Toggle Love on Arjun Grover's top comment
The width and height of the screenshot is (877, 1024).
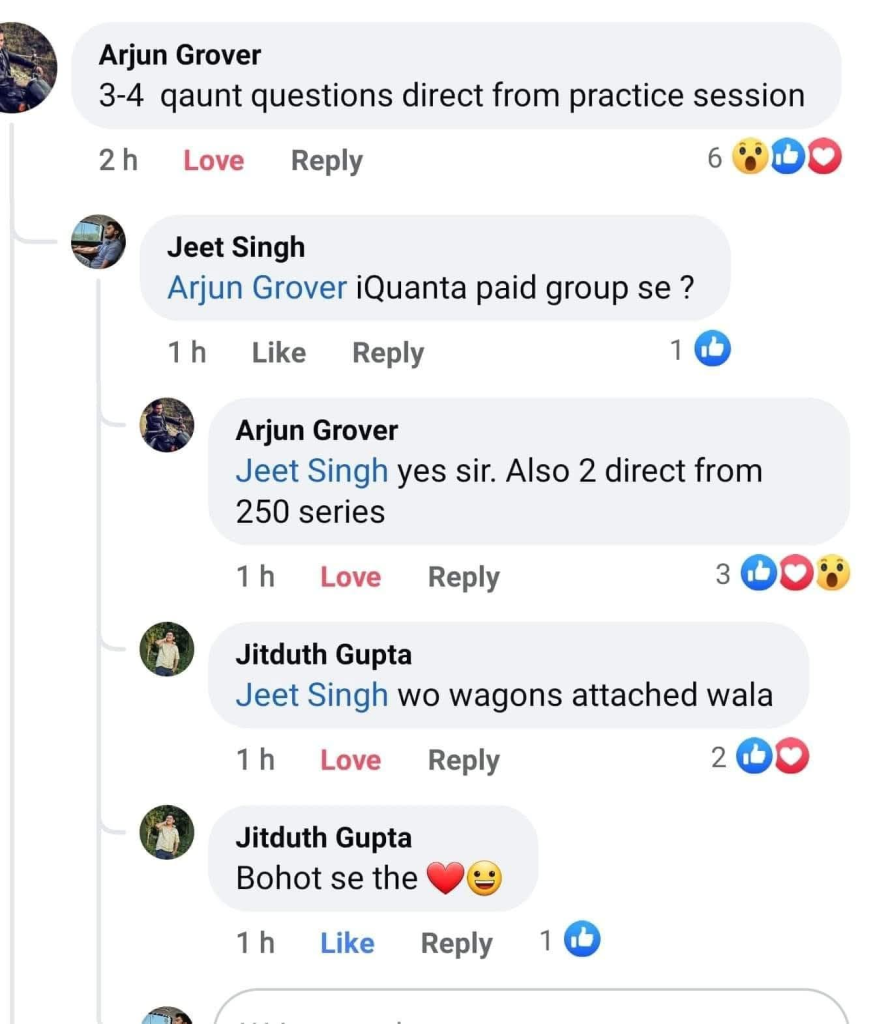click(213, 160)
